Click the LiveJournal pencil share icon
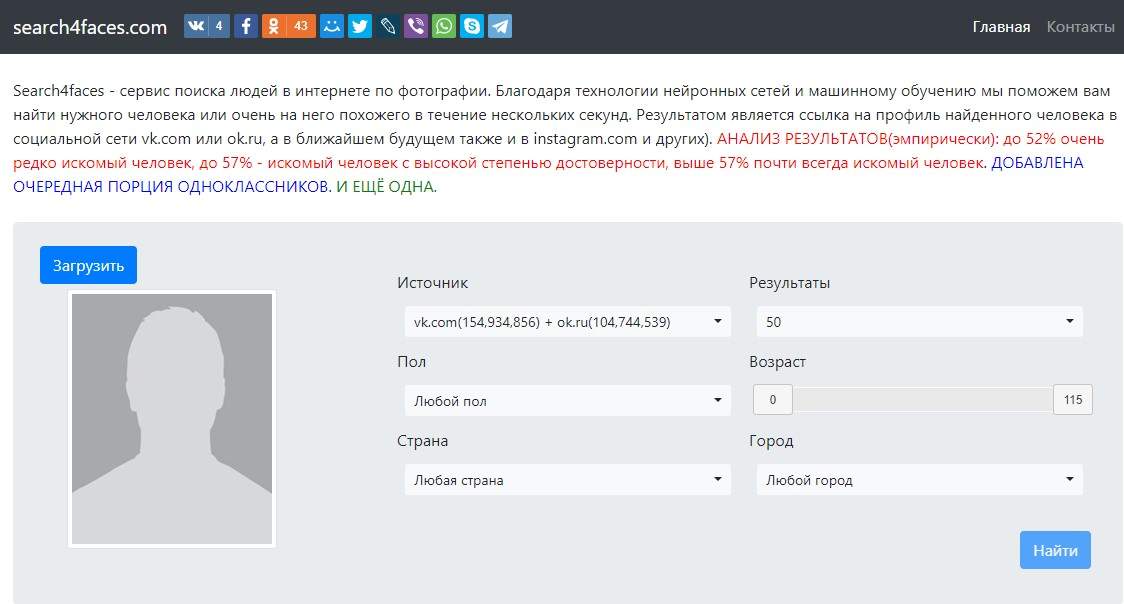The width and height of the screenshot is (1124, 604). (388, 26)
